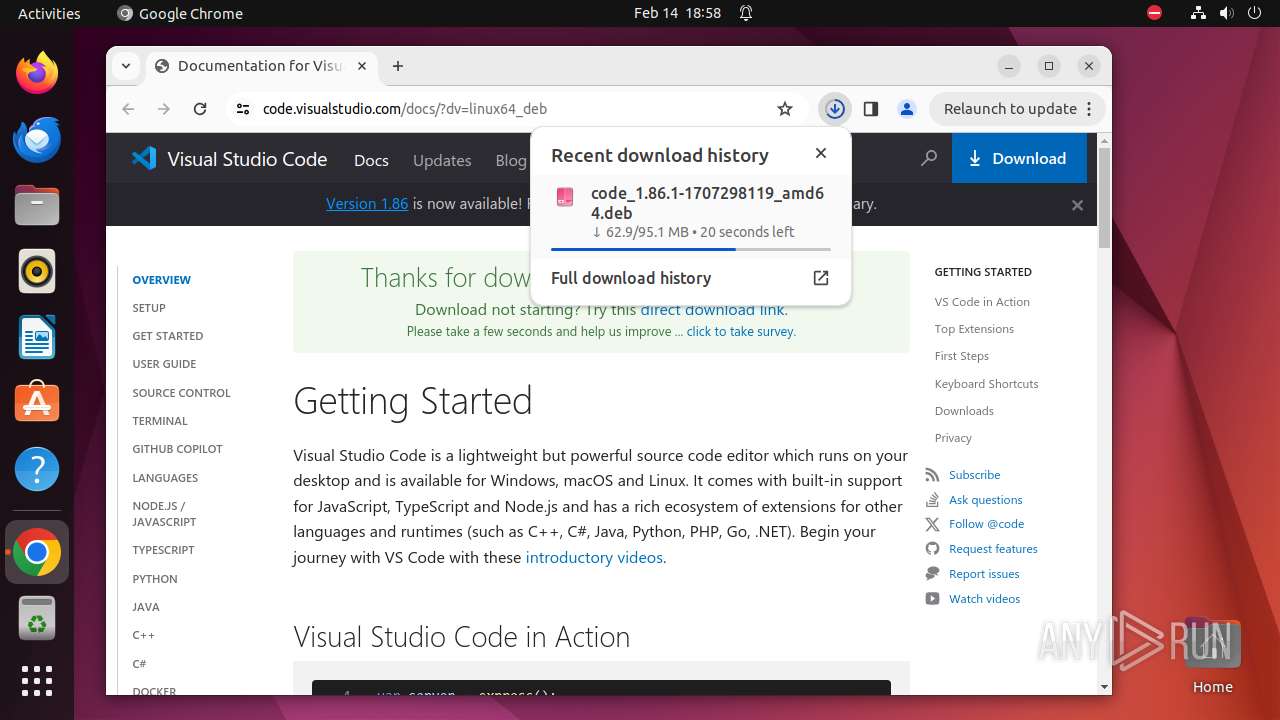Select User Guide in docs sidebar
Screen dimensions: 1280x720
pyautogui.click(x=164, y=364)
